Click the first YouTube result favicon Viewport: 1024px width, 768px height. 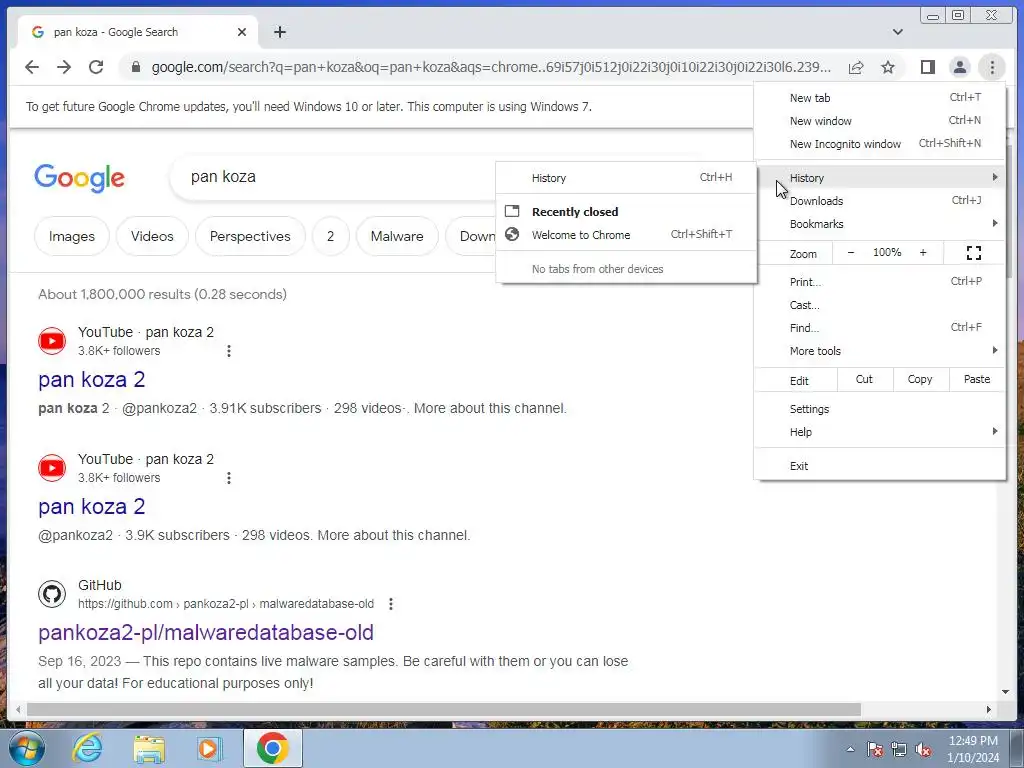coord(52,341)
